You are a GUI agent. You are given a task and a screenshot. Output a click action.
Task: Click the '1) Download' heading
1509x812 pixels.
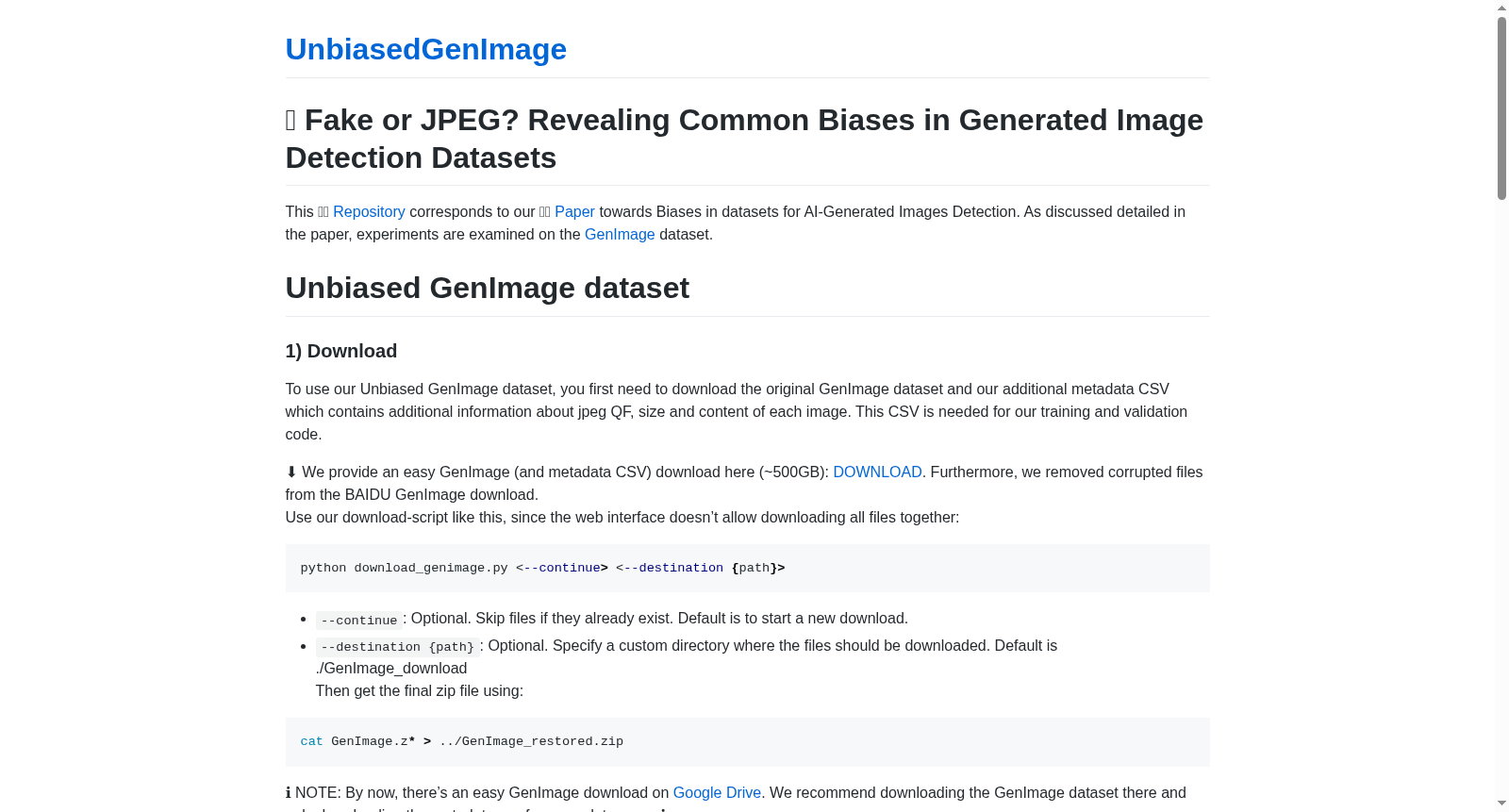[x=341, y=351]
